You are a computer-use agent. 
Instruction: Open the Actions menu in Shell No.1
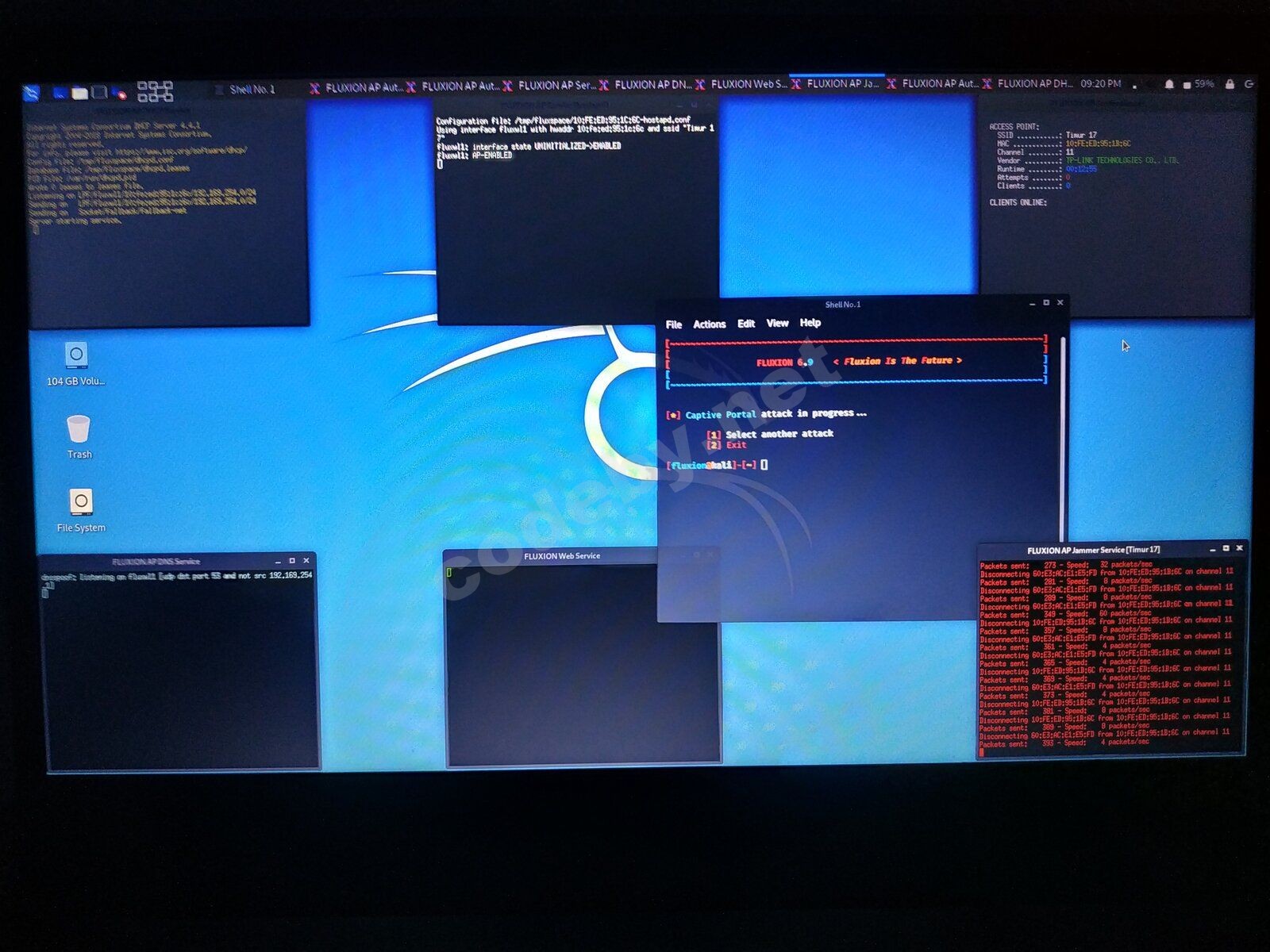710,324
